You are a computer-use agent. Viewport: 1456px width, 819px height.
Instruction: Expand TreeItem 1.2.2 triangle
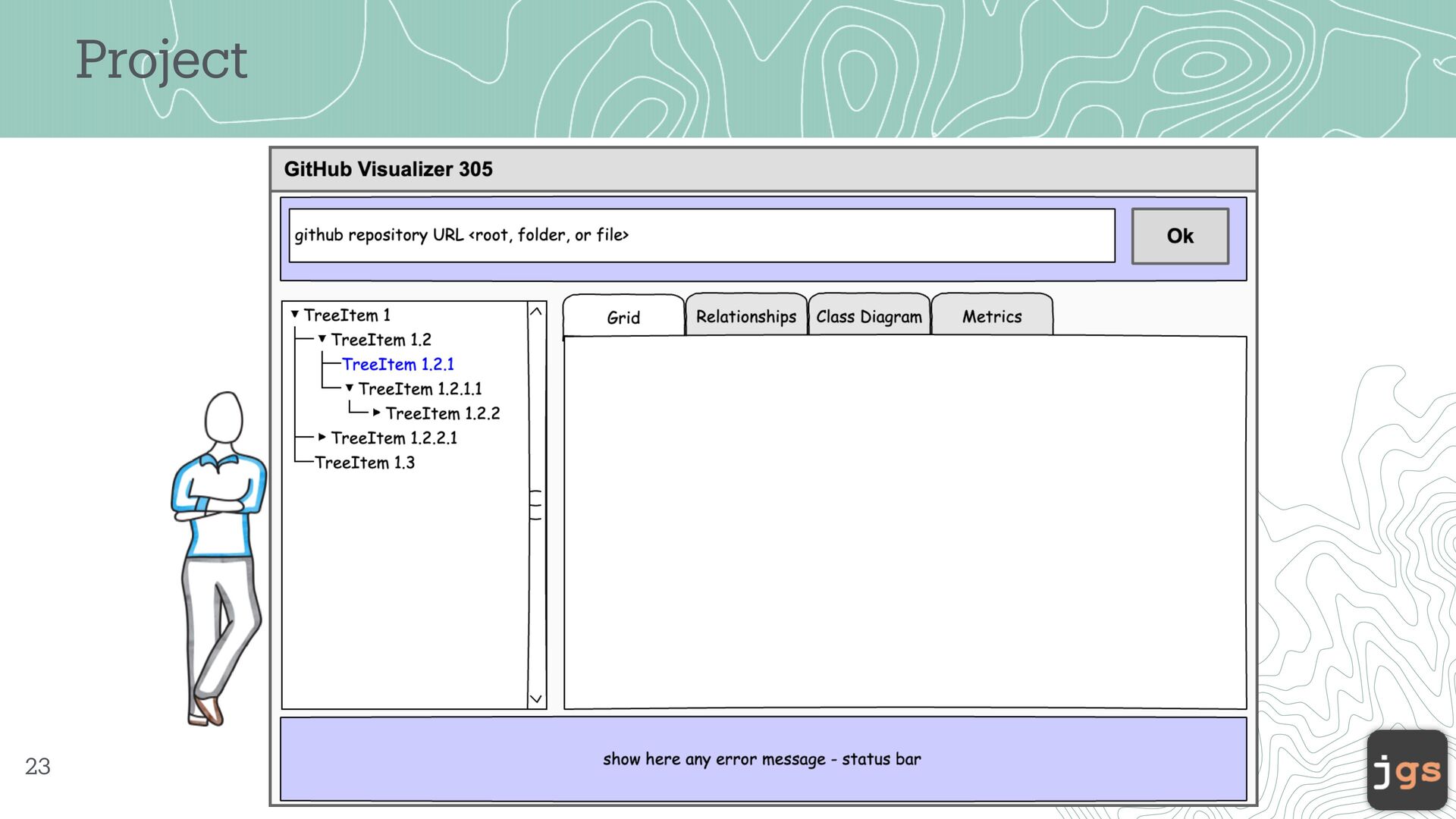click(376, 413)
